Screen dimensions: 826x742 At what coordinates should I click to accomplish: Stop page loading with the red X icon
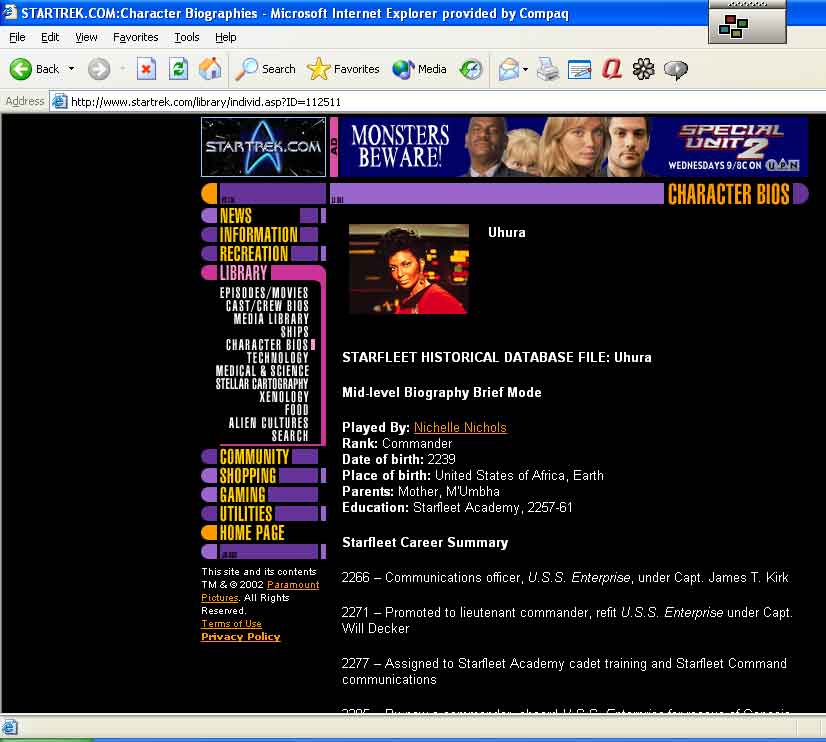coord(146,69)
